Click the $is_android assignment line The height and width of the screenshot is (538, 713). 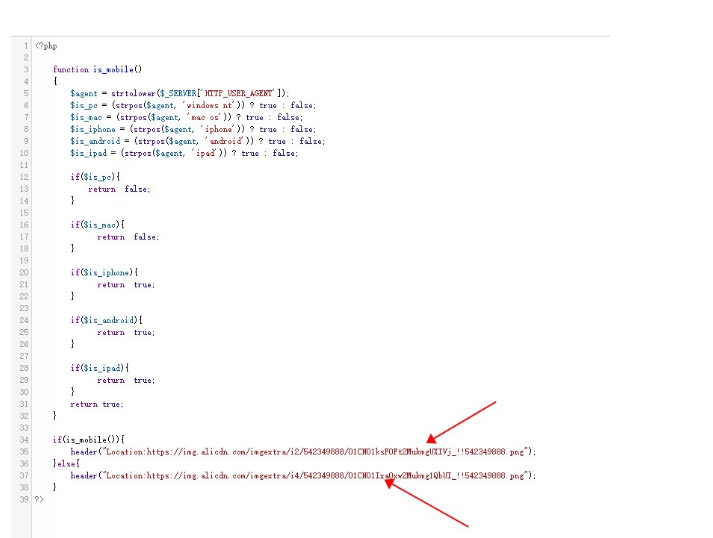[196, 141]
